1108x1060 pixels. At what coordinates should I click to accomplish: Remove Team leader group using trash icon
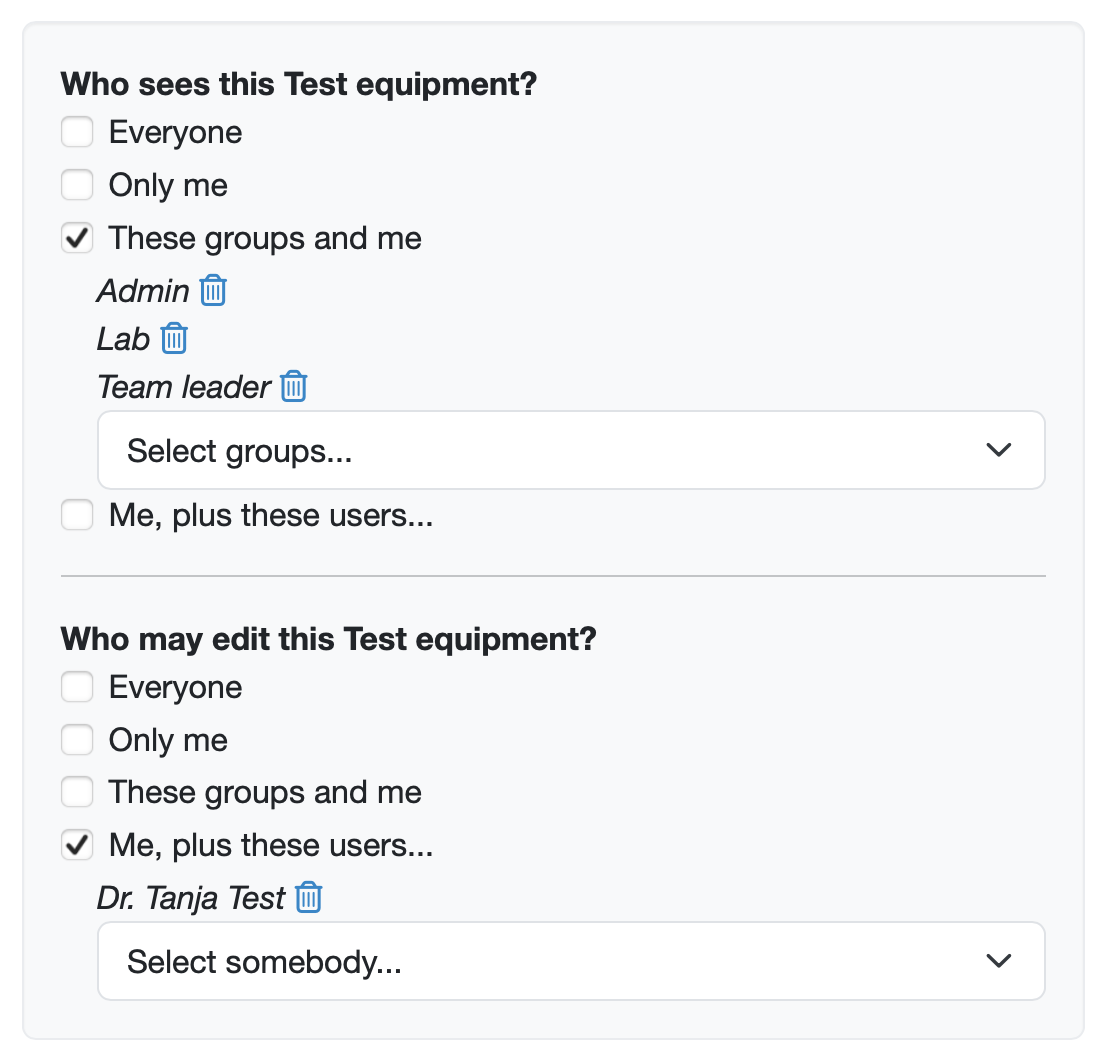(293, 387)
